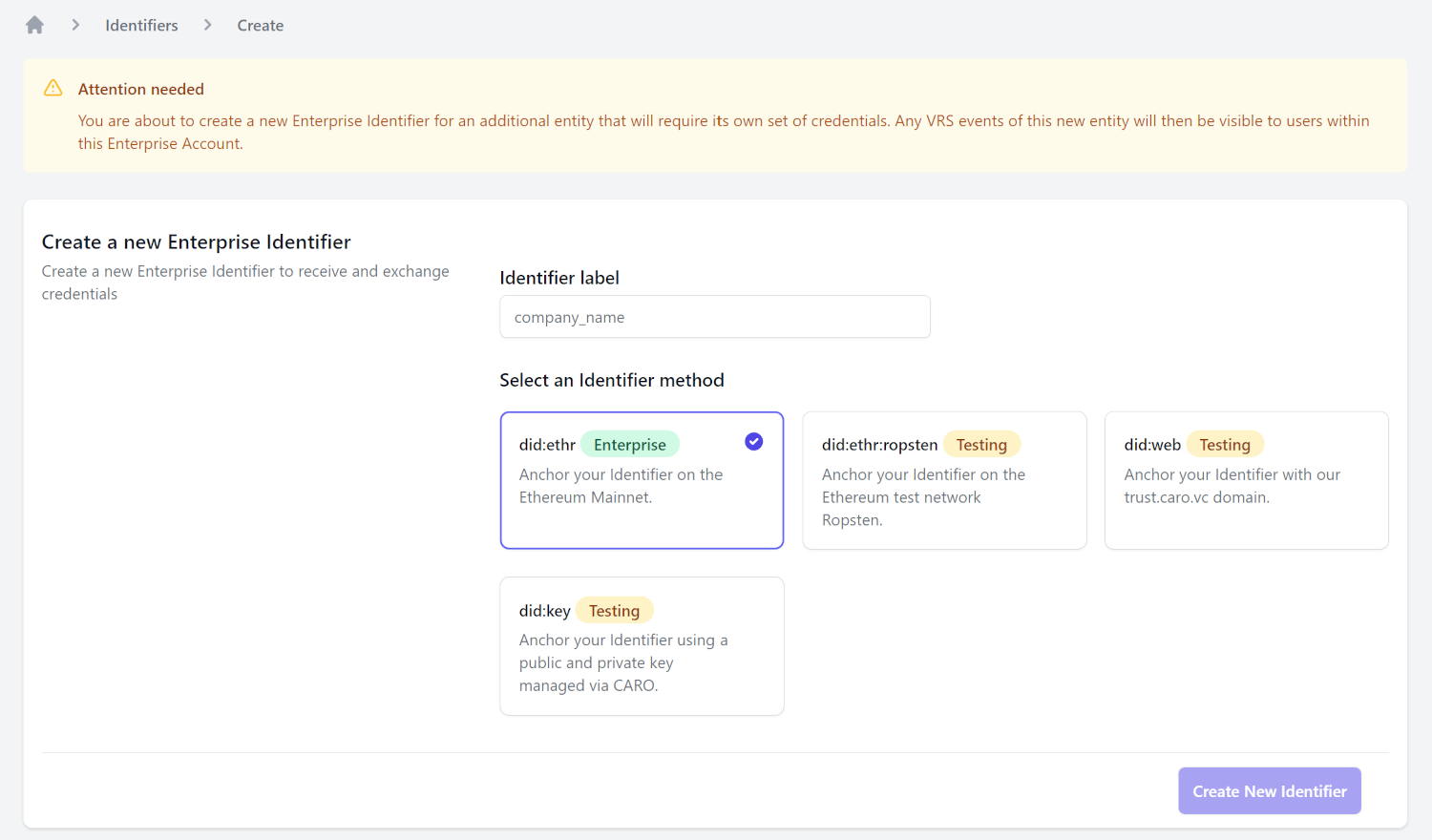Click the Attention needed heading
This screenshot has height=840, width=1432.
point(141,89)
